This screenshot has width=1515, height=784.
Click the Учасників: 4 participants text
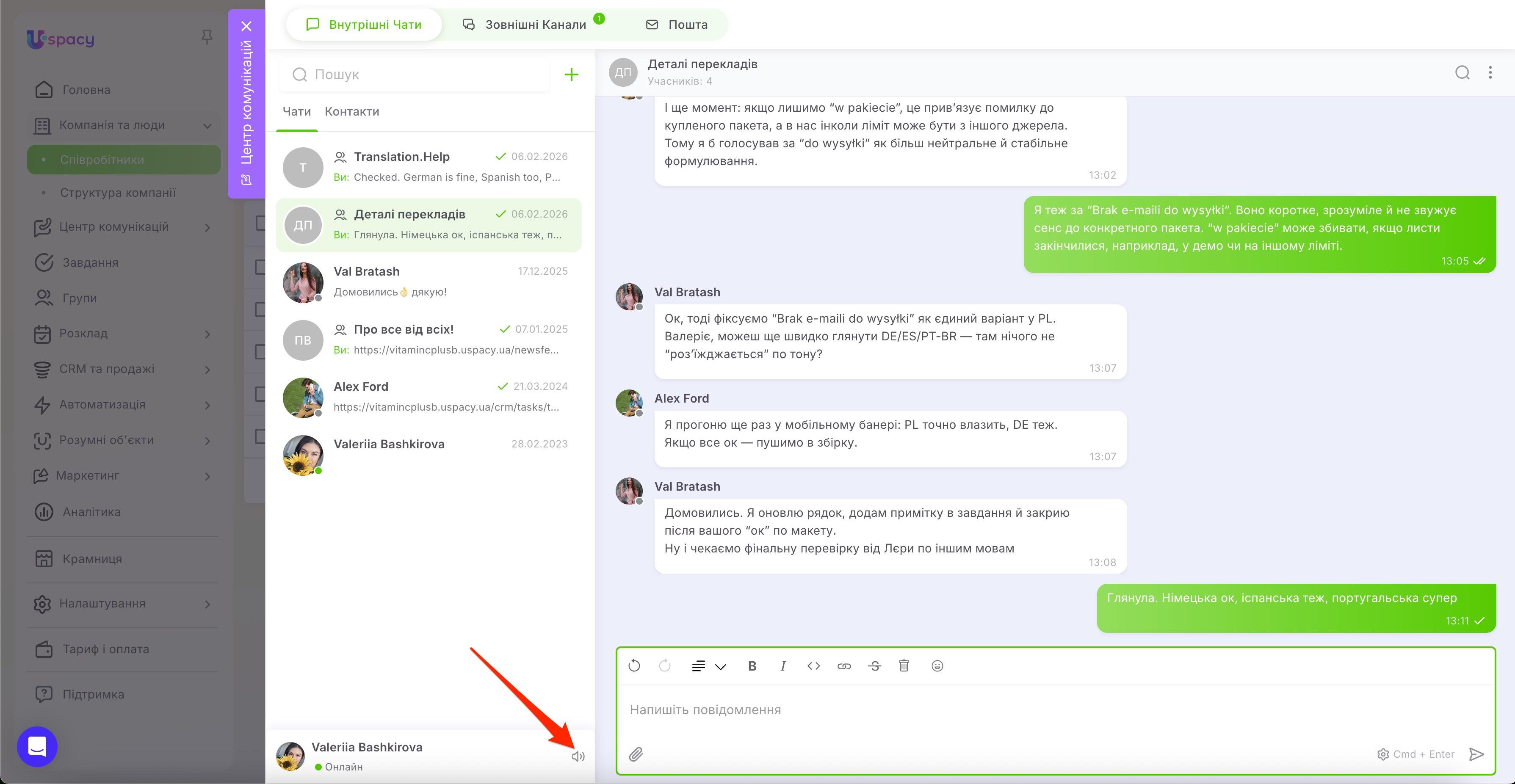[x=680, y=81]
